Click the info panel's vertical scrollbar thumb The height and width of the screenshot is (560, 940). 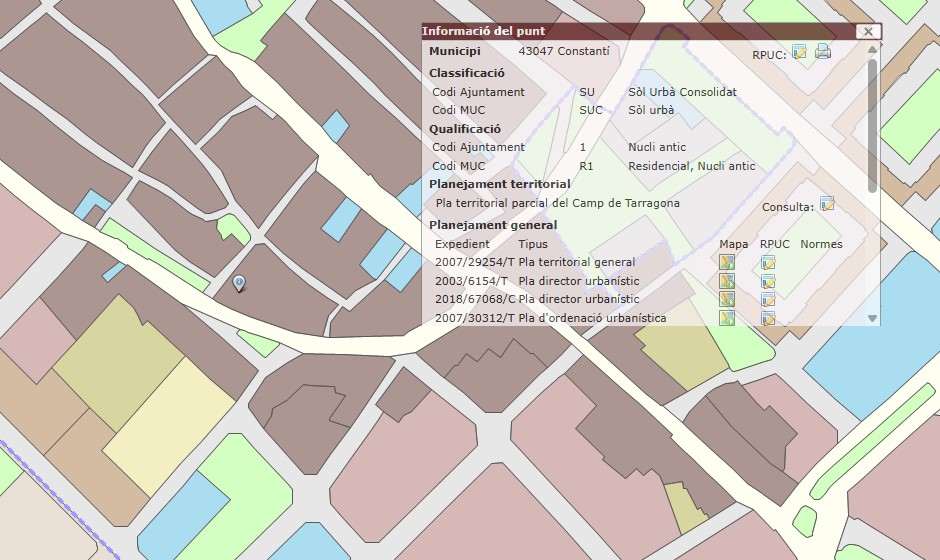[873, 125]
